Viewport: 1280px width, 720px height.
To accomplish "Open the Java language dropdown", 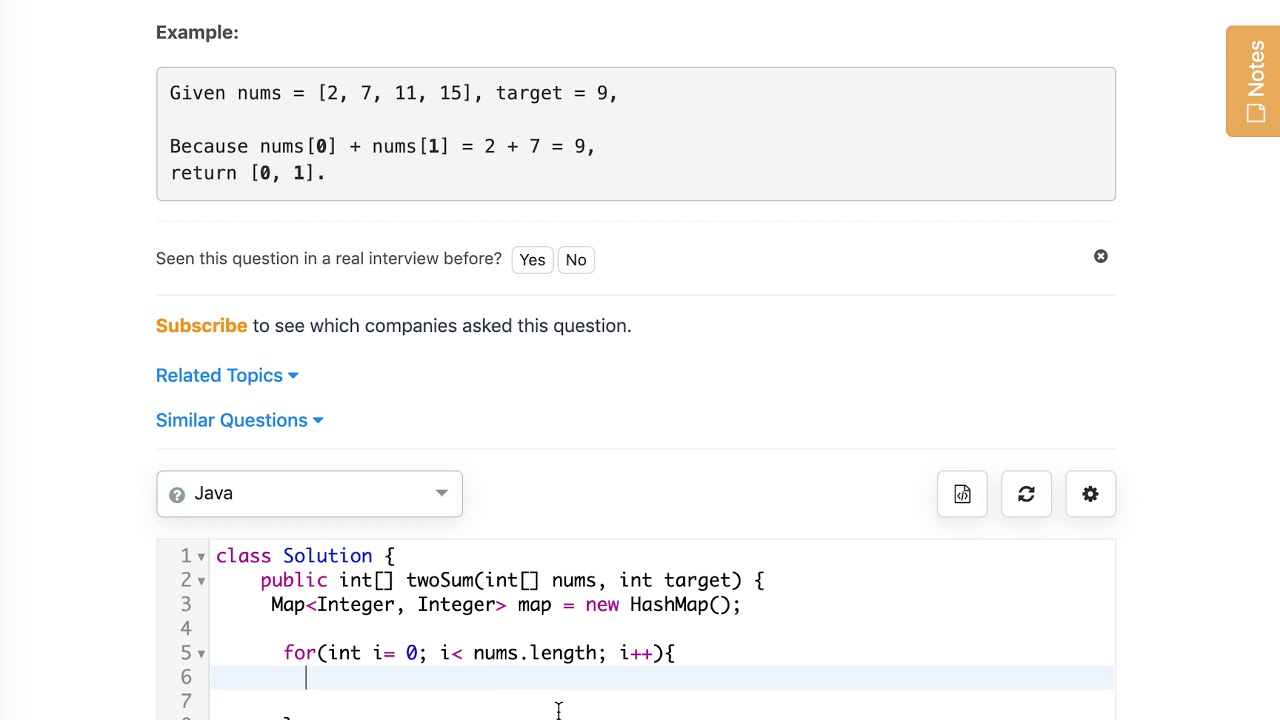I will 309,494.
